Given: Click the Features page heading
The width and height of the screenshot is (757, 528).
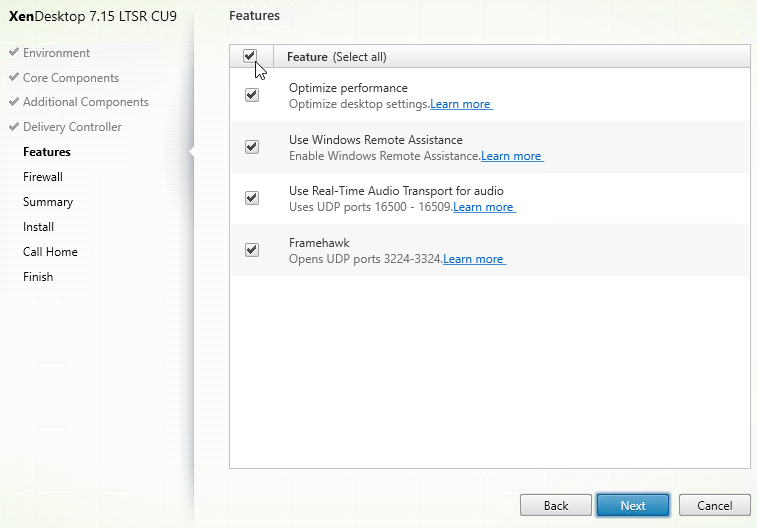Looking at the screenshot, I should pyautogui.click(x=254, y=15).
